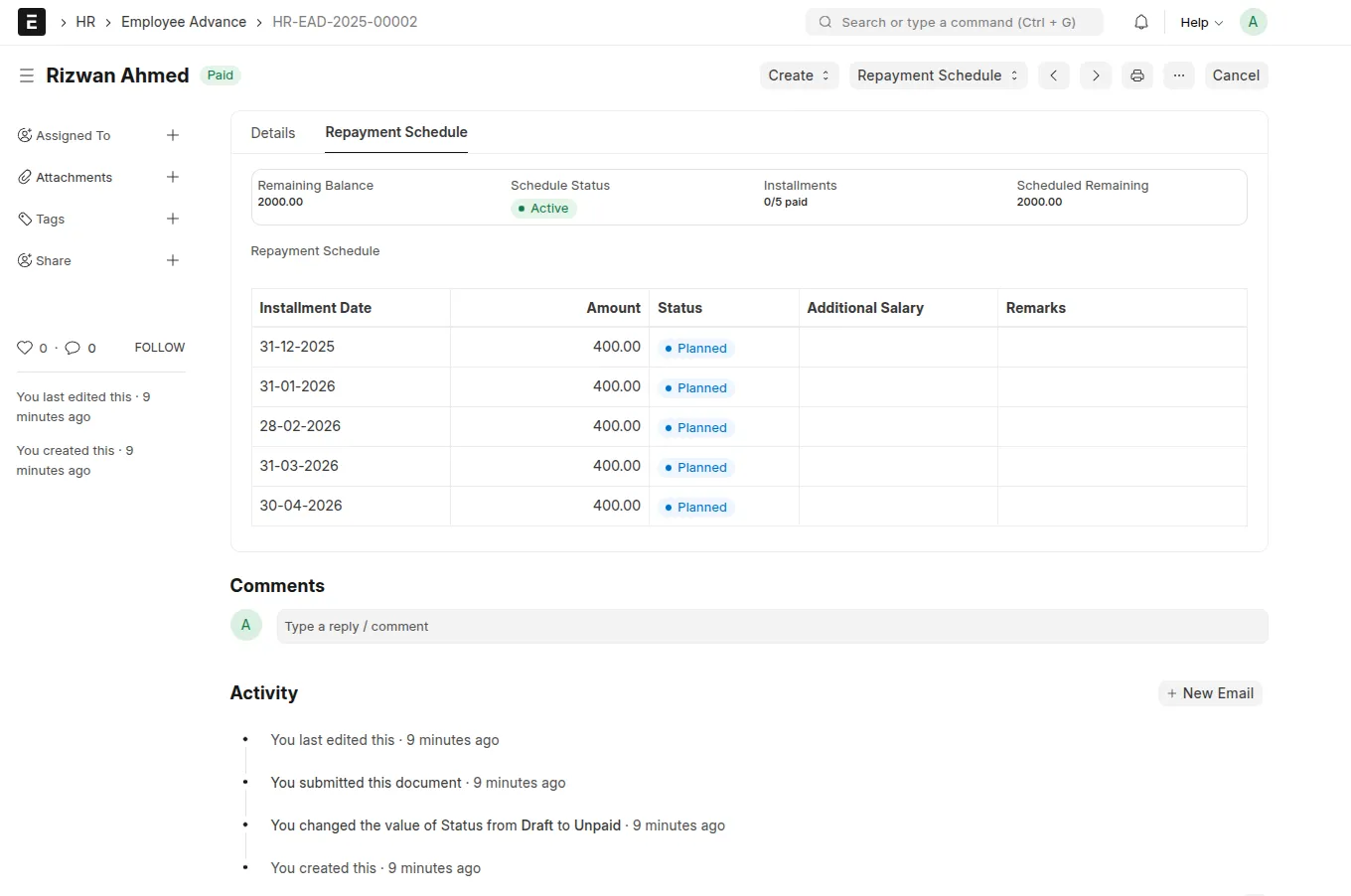This screenshot has width=1351, height=896.
Task: Open the ellipsis more-options menu
Action: [x=1178, y=75]
